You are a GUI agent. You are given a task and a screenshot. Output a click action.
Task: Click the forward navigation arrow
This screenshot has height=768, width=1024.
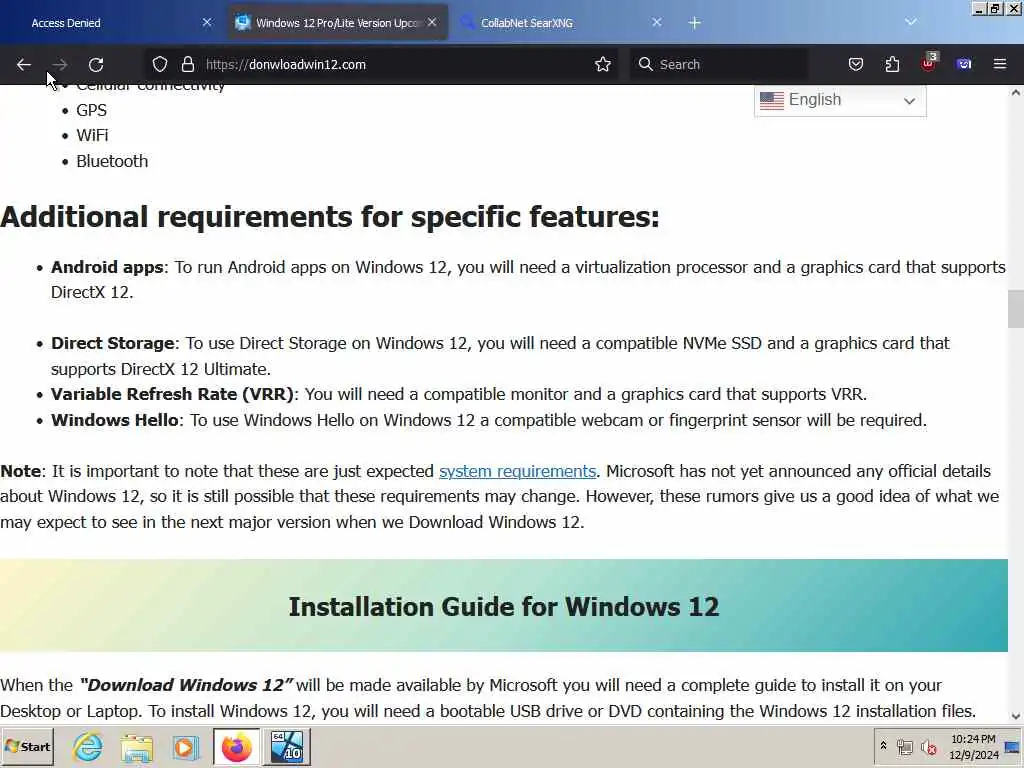pos(60,64)
